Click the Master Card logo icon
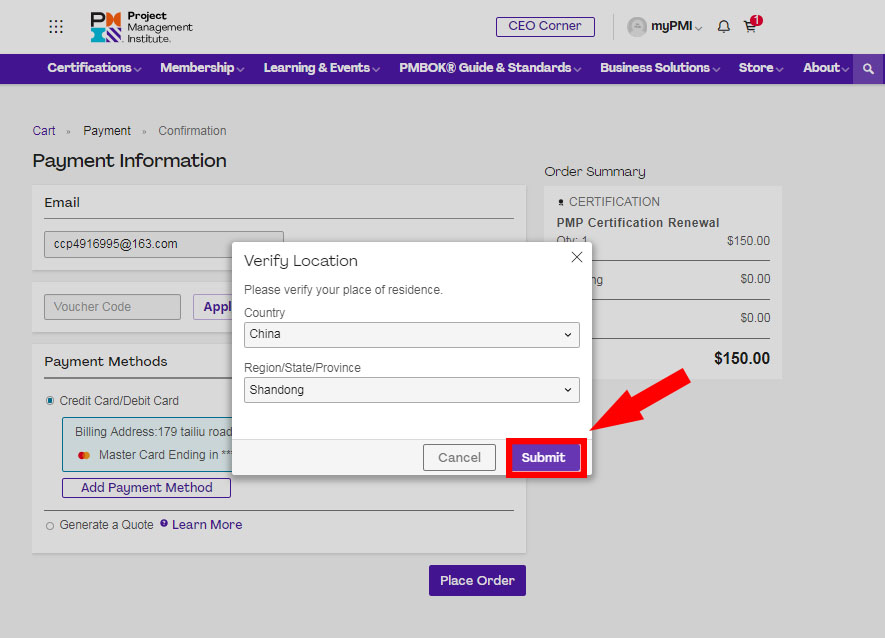 [84, 455]
